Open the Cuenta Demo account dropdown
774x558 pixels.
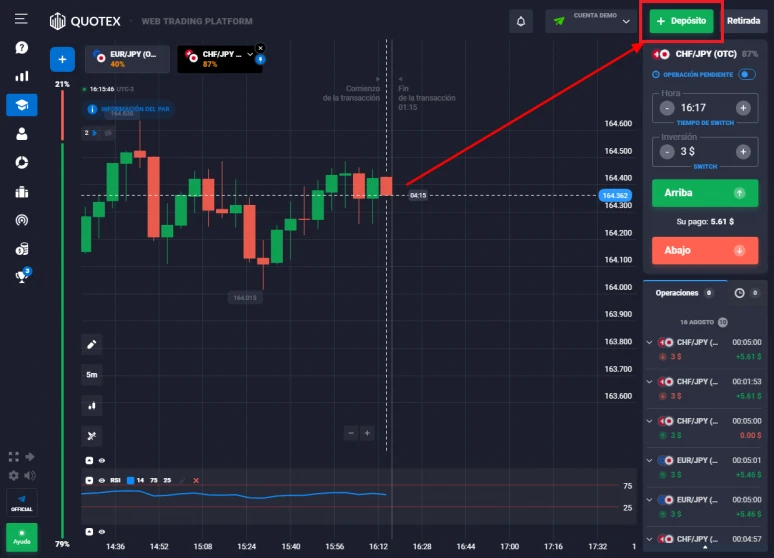click(591, 21)
